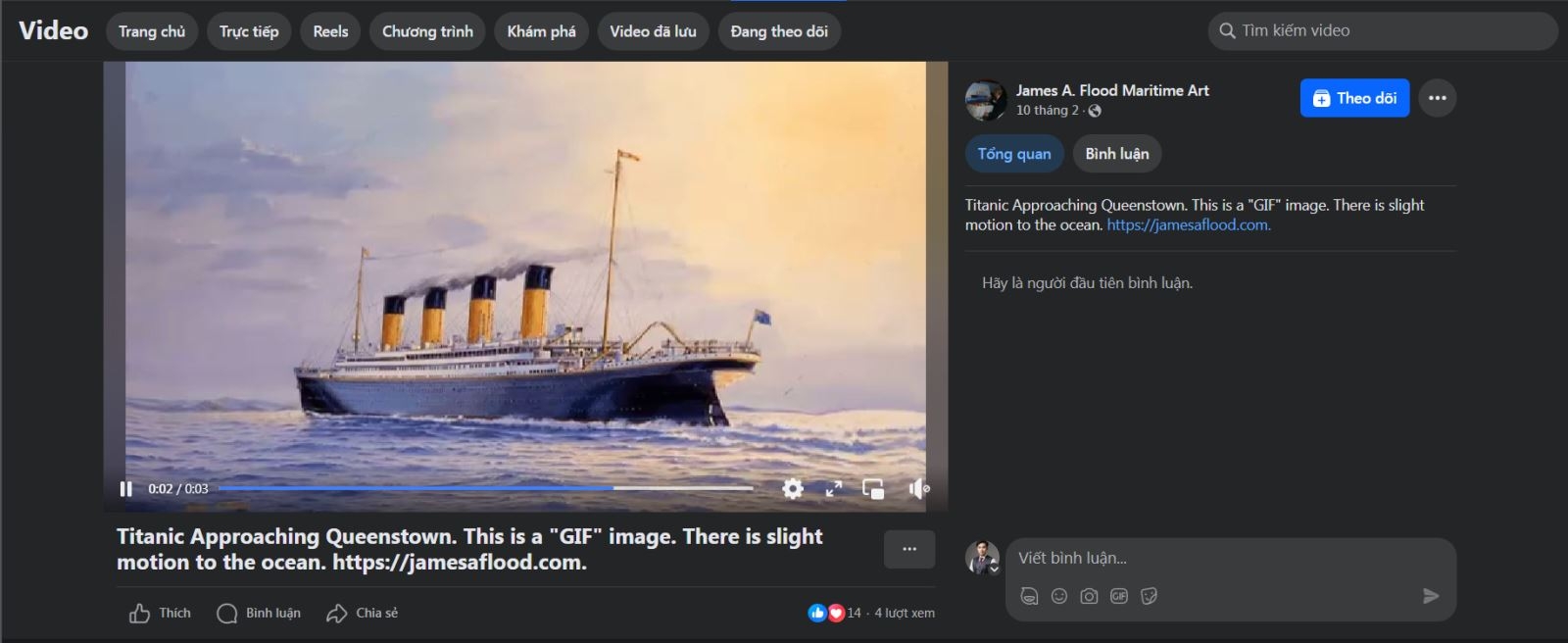Click the search magnifier icon
The height and width of the screenshot is (643, 1568).
(1227, 31)
